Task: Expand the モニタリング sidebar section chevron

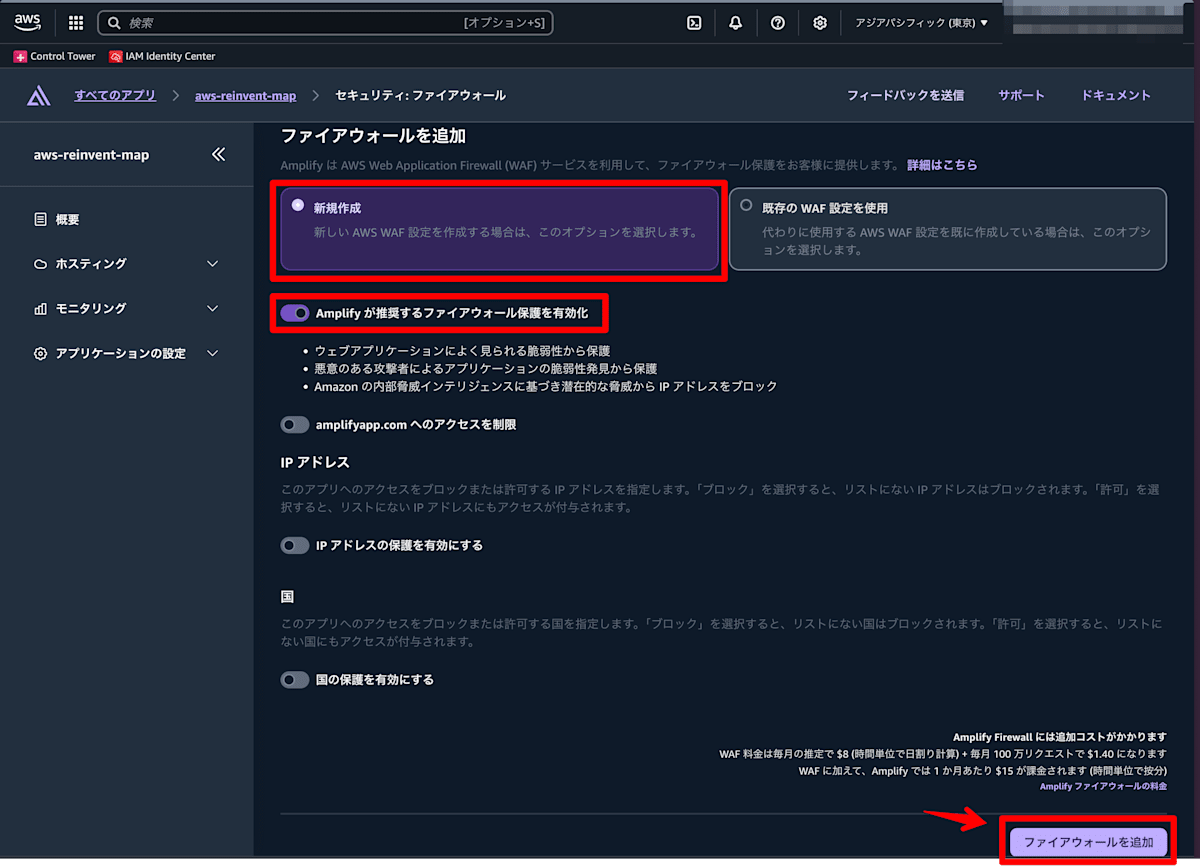Action: click(212, 309)
